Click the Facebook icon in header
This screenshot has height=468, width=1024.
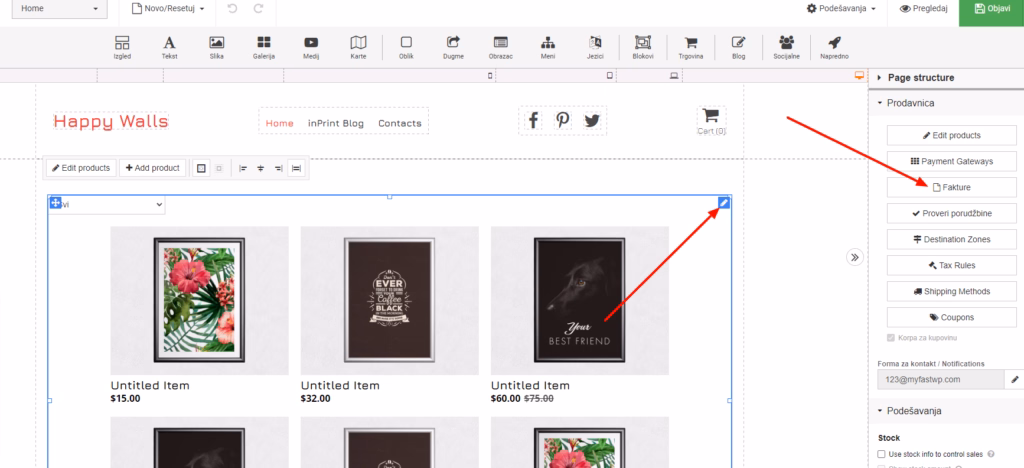click(533, 120)
